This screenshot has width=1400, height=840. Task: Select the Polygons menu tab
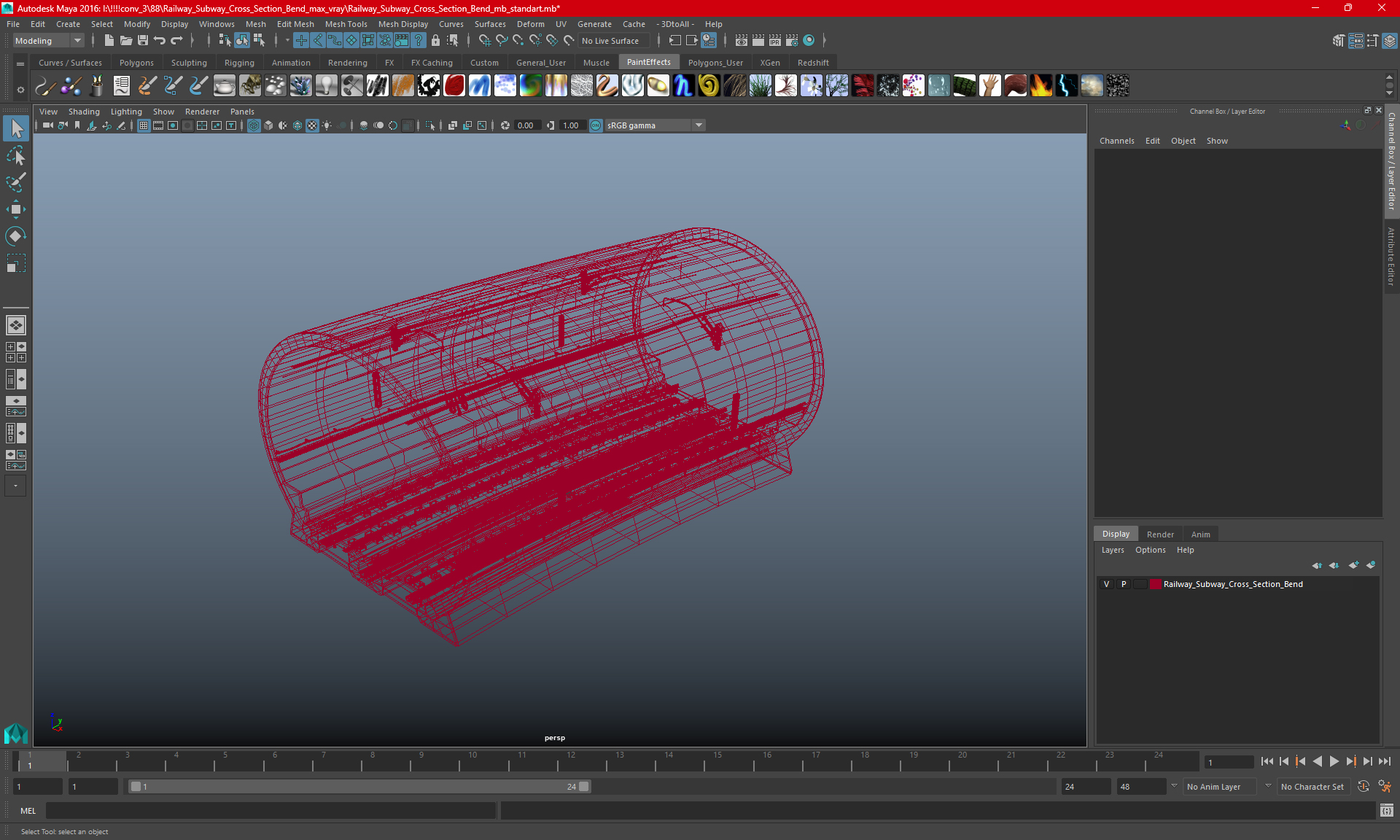136,62
